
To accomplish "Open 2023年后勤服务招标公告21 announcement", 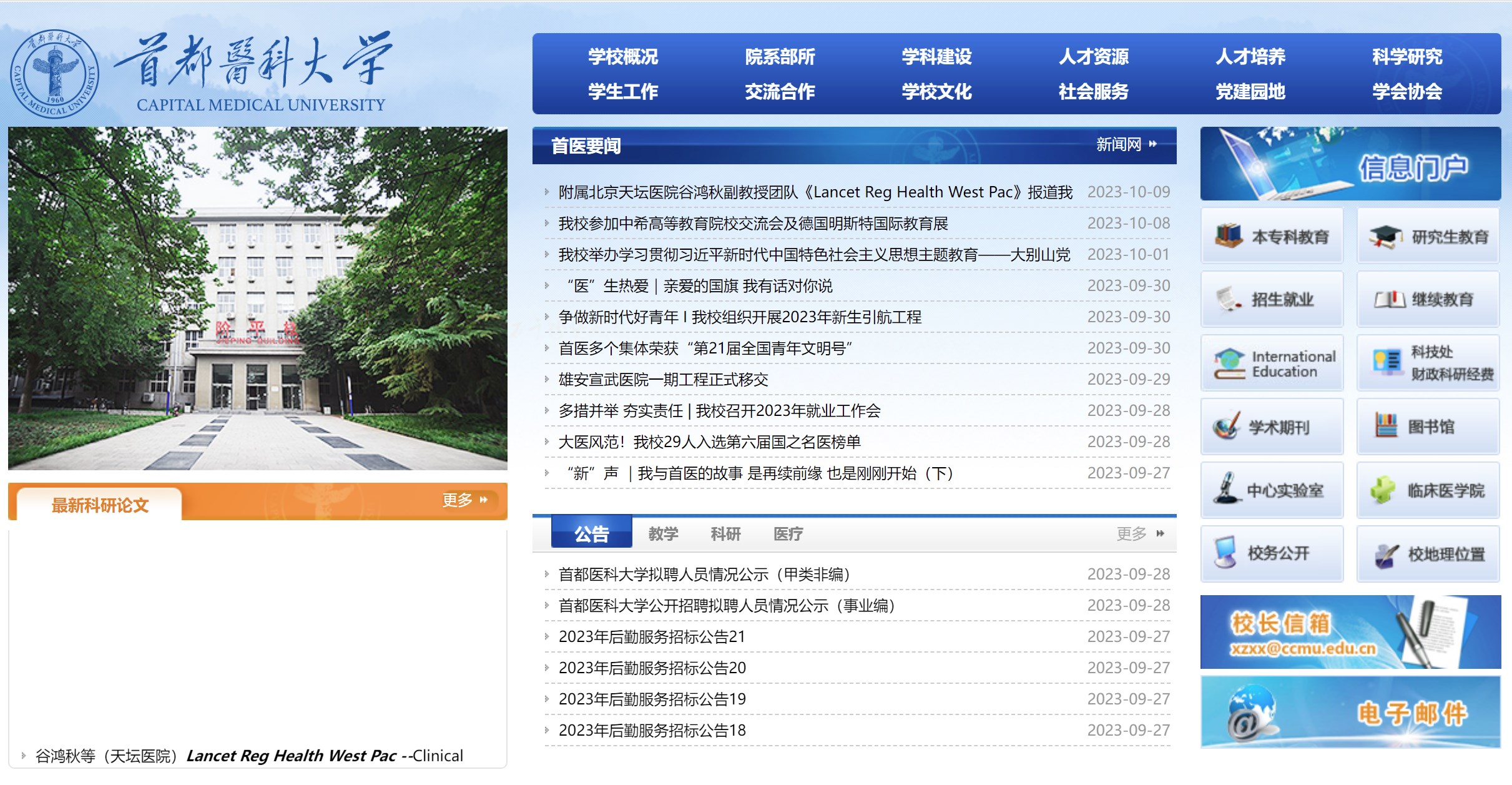I will click(x=652, y=636).
